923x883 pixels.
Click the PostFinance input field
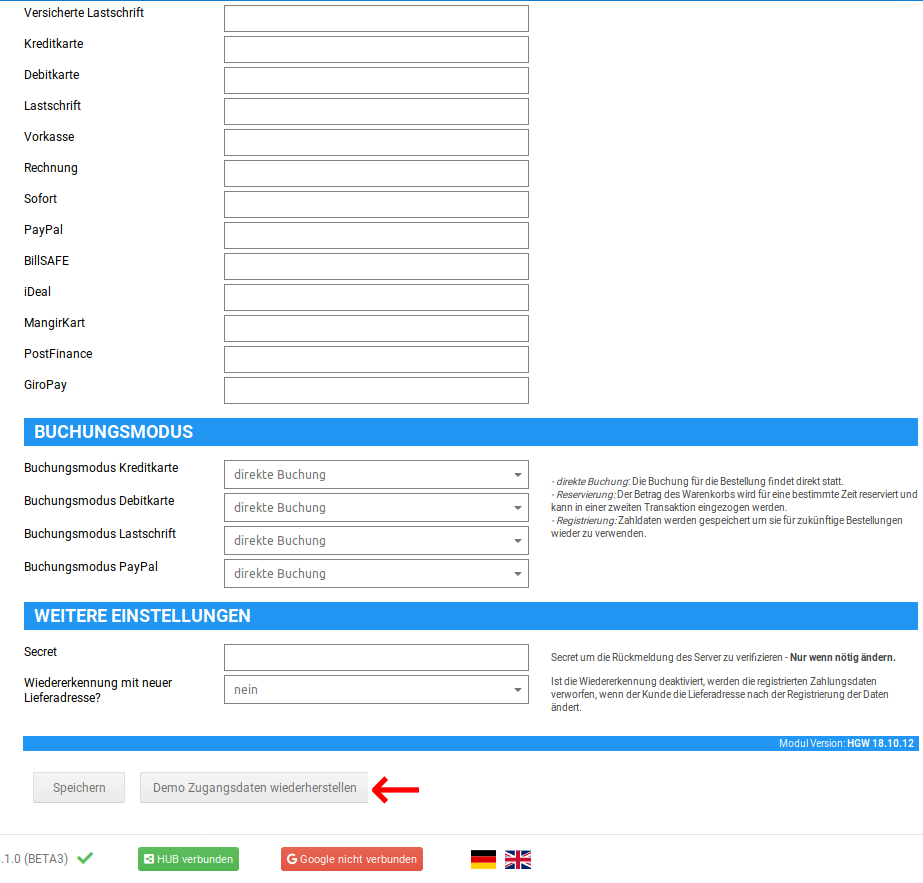(x=376, y=360)
